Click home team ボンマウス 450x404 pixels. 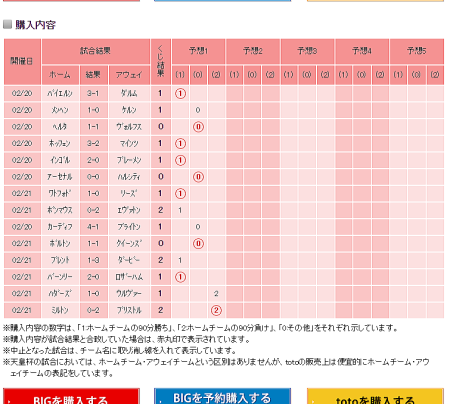pos(60,210)
